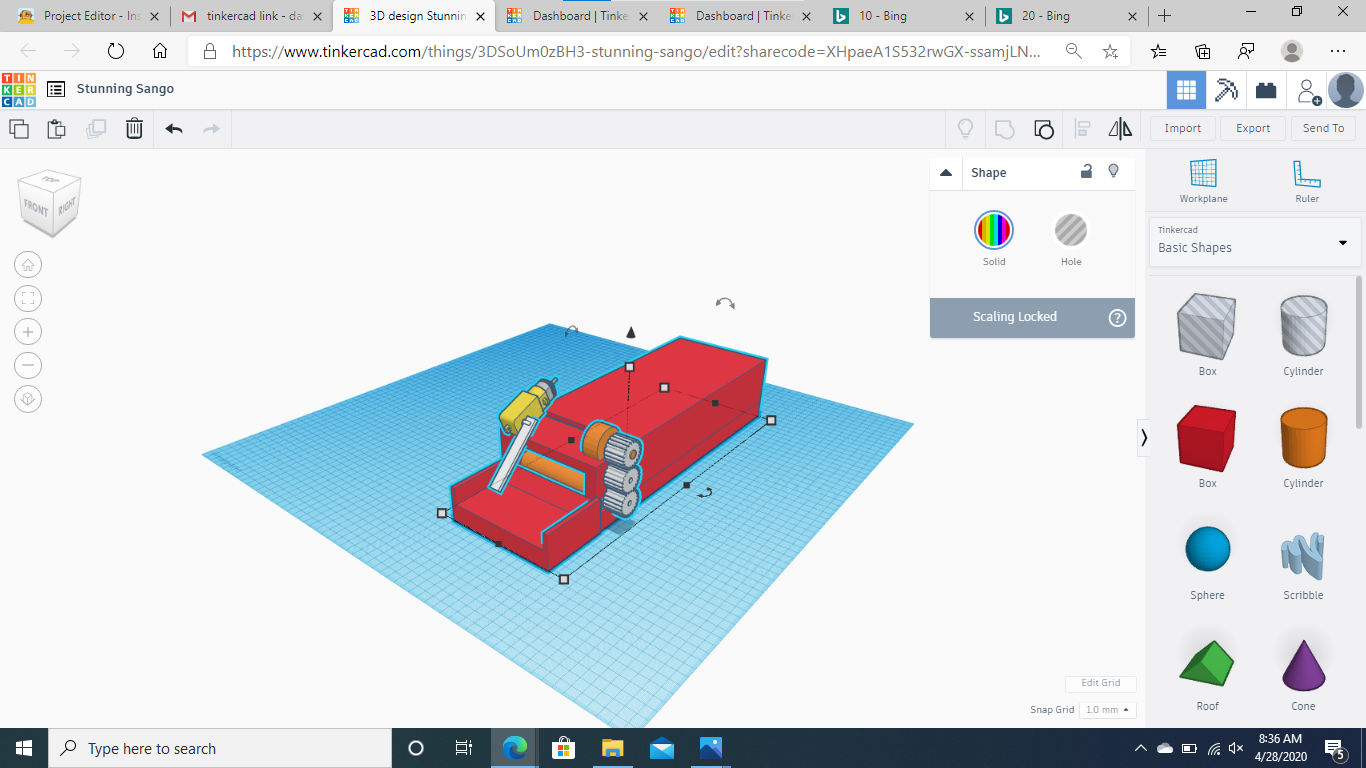
Task: Click the Windows Start button
Action: [24, 748]
